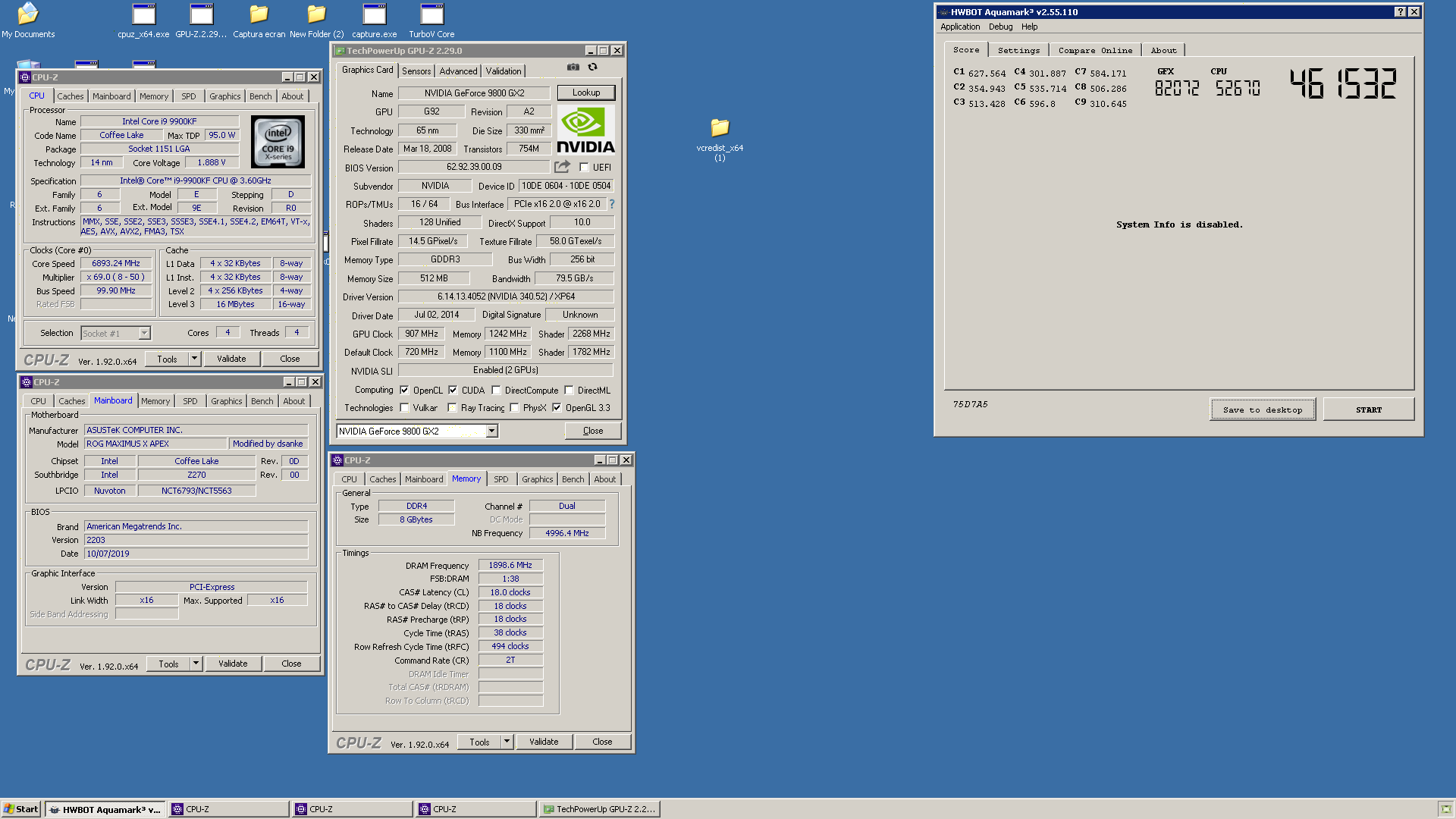The width and height of the screenshot is (1456, 819).
Task: Click the GPU-Z screenshot camera icon
Action: click(x=573, y=67)
